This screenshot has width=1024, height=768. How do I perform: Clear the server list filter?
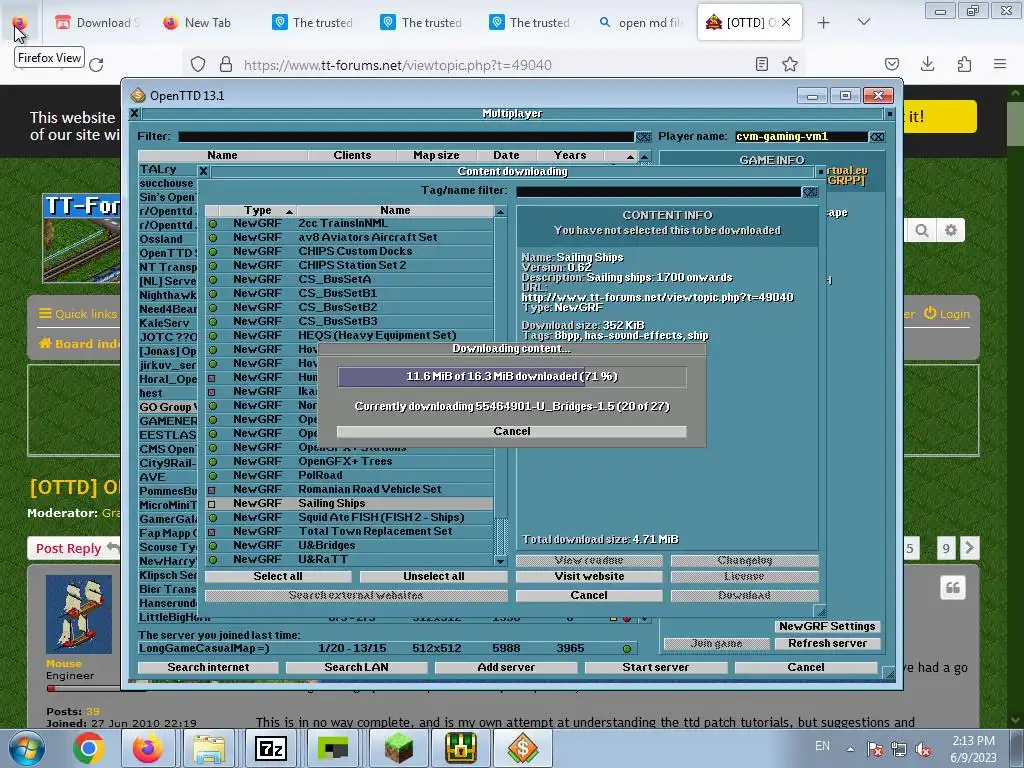643,136
